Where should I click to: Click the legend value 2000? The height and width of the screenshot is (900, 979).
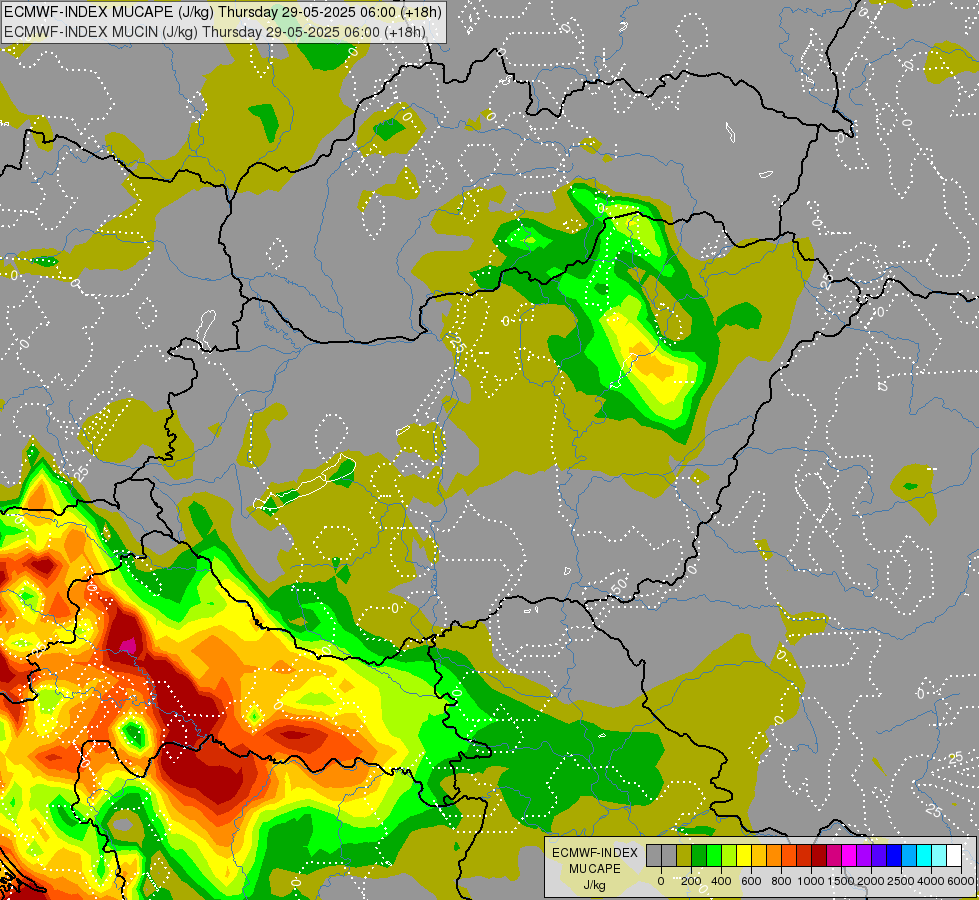point(871,881)
